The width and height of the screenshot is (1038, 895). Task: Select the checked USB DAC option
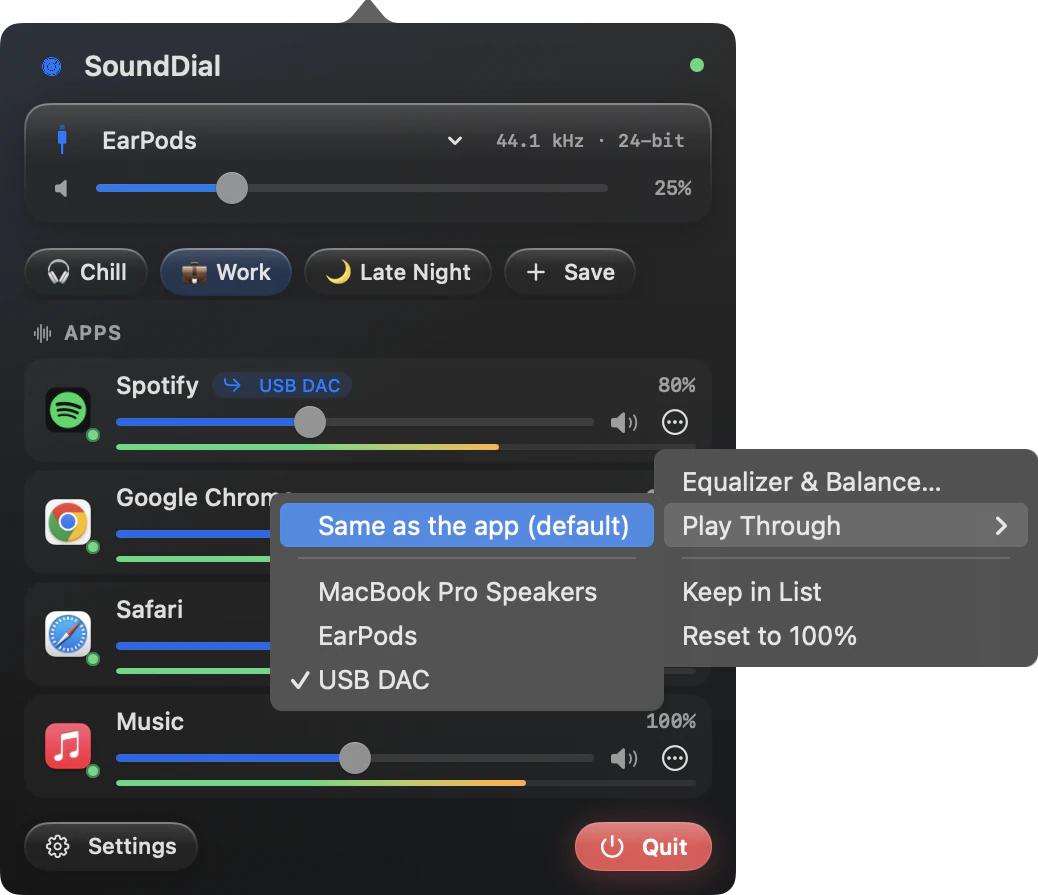coord(467,680)
